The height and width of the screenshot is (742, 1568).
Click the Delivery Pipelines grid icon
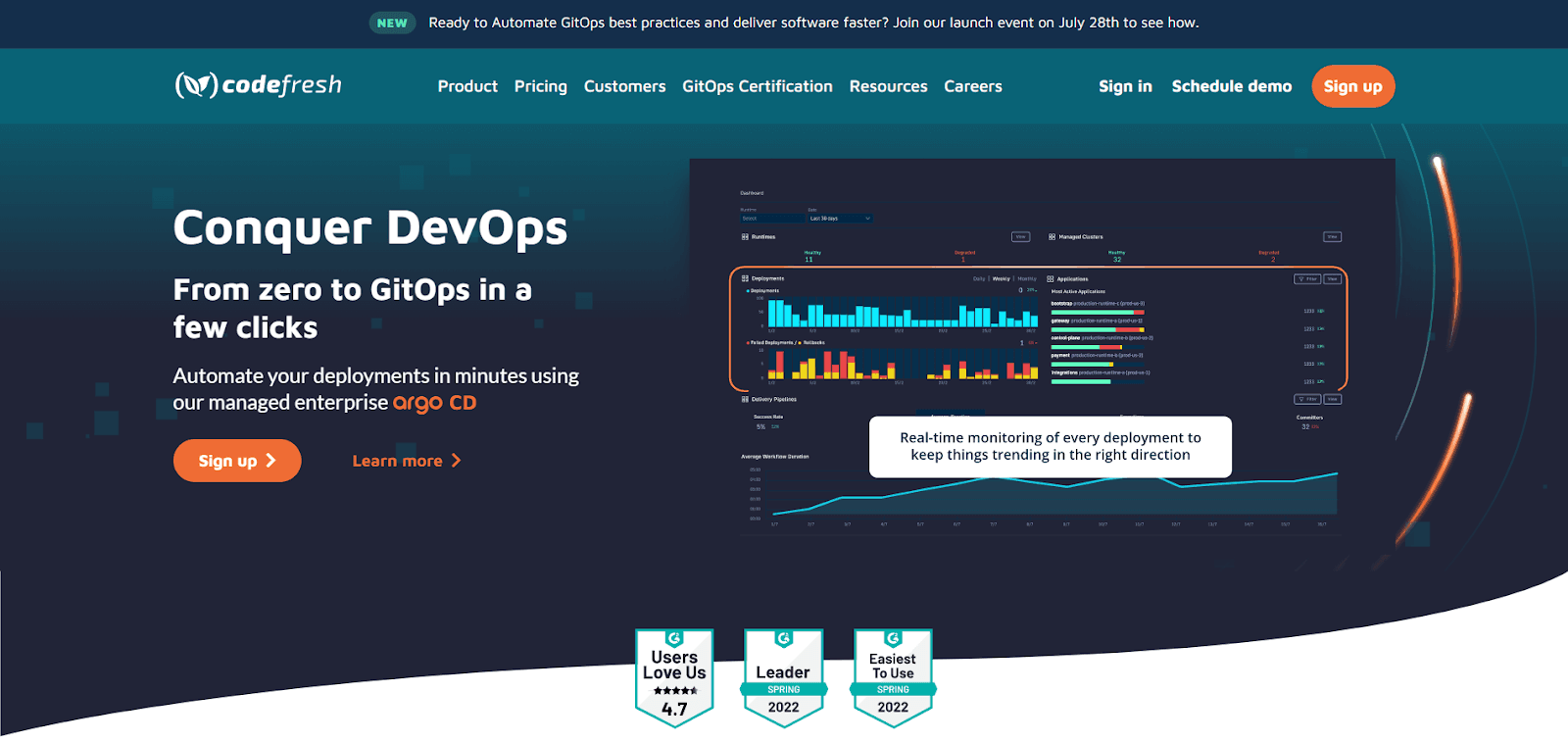tap(745, 400)
